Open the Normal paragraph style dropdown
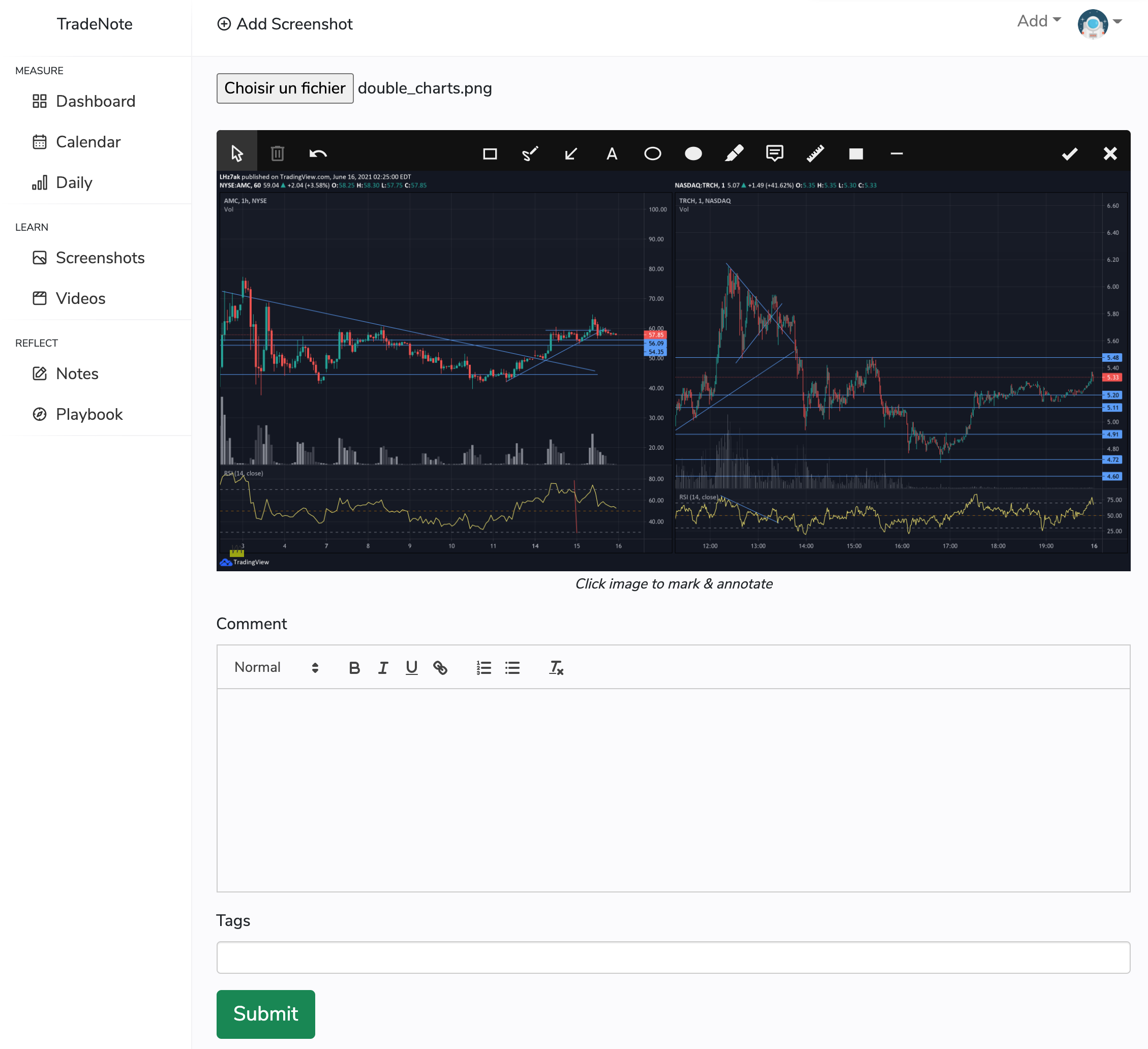The width and height of the screenshot is (1148, 1049). tap(275, 667)
